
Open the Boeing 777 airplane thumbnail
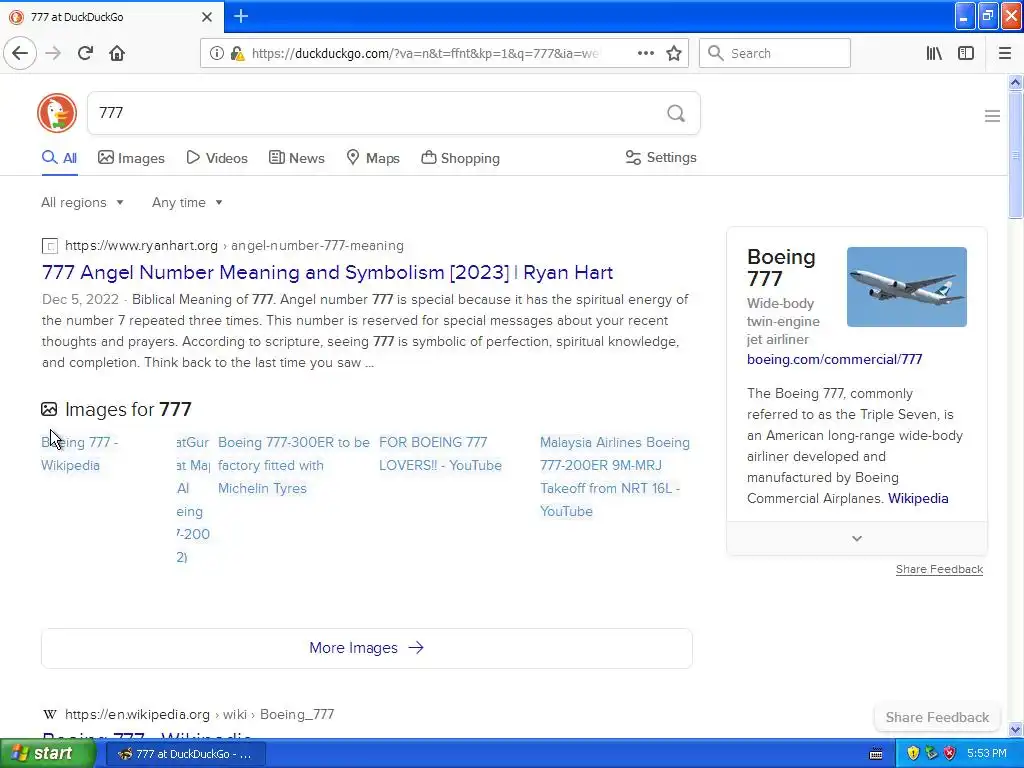pyautogui.click(x=906, y=287)
